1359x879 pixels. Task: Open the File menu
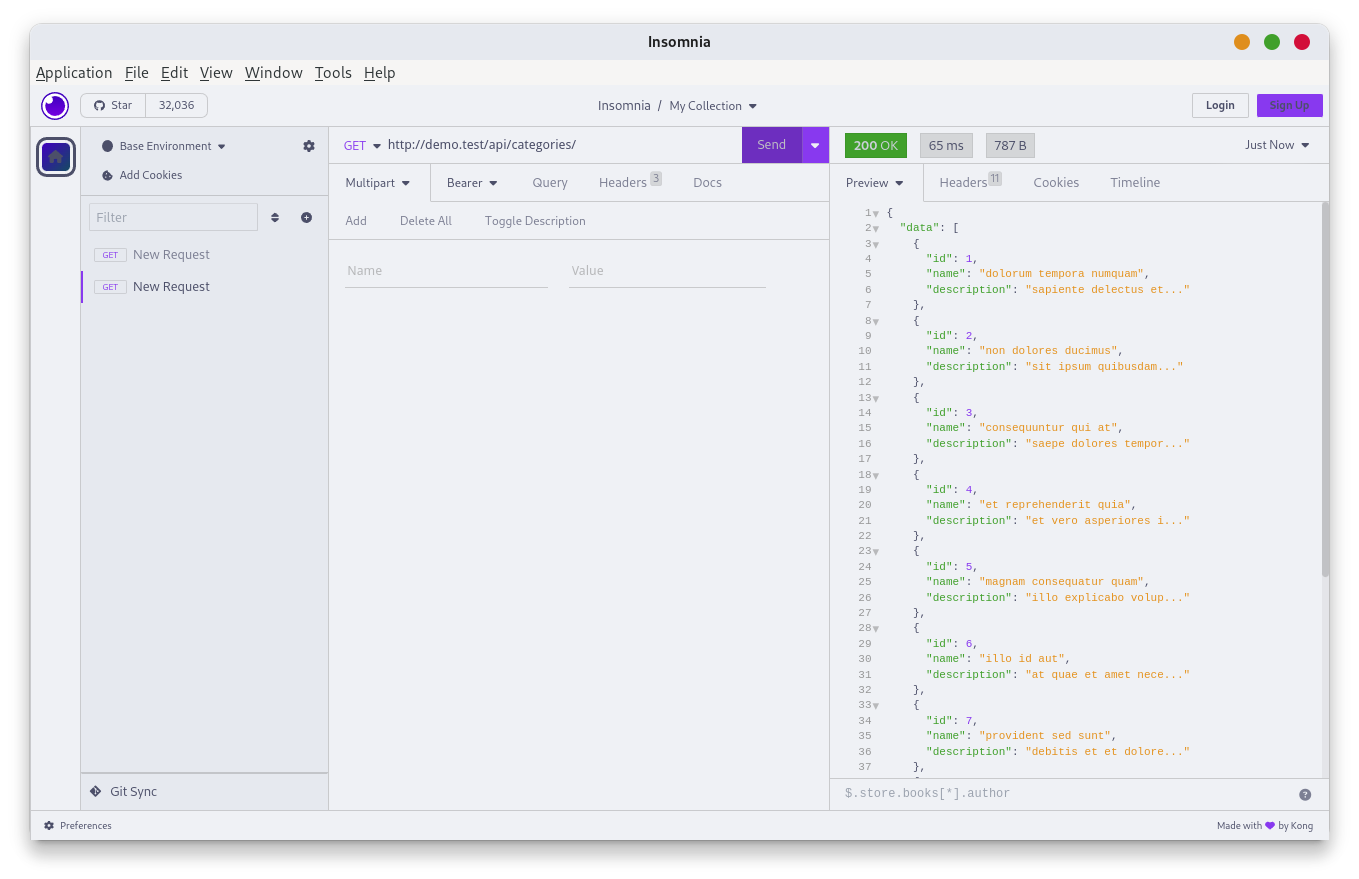pos(137,73)
